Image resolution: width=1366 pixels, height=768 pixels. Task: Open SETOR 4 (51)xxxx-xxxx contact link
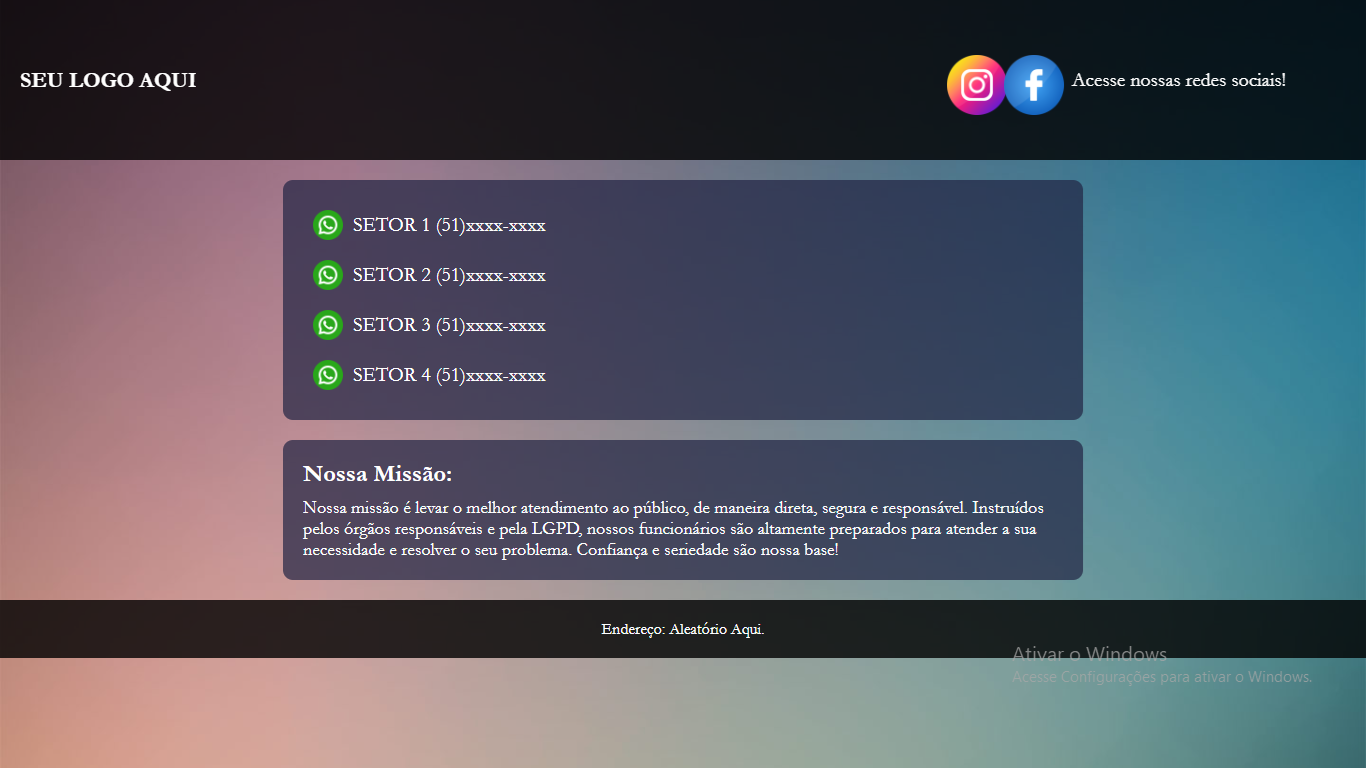[x=449, y=375]
